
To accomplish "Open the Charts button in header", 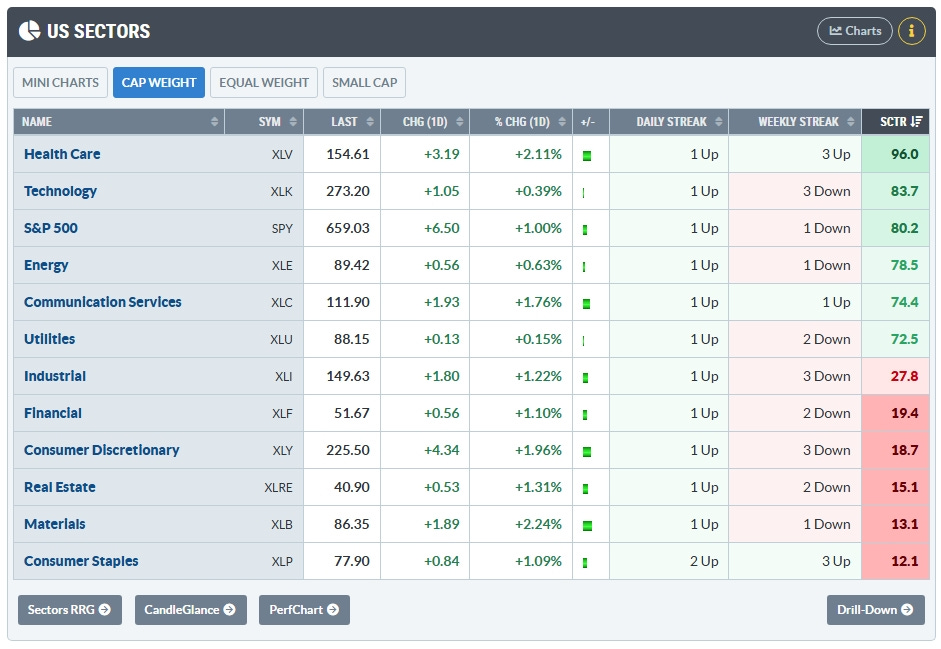I will point(855,31).
